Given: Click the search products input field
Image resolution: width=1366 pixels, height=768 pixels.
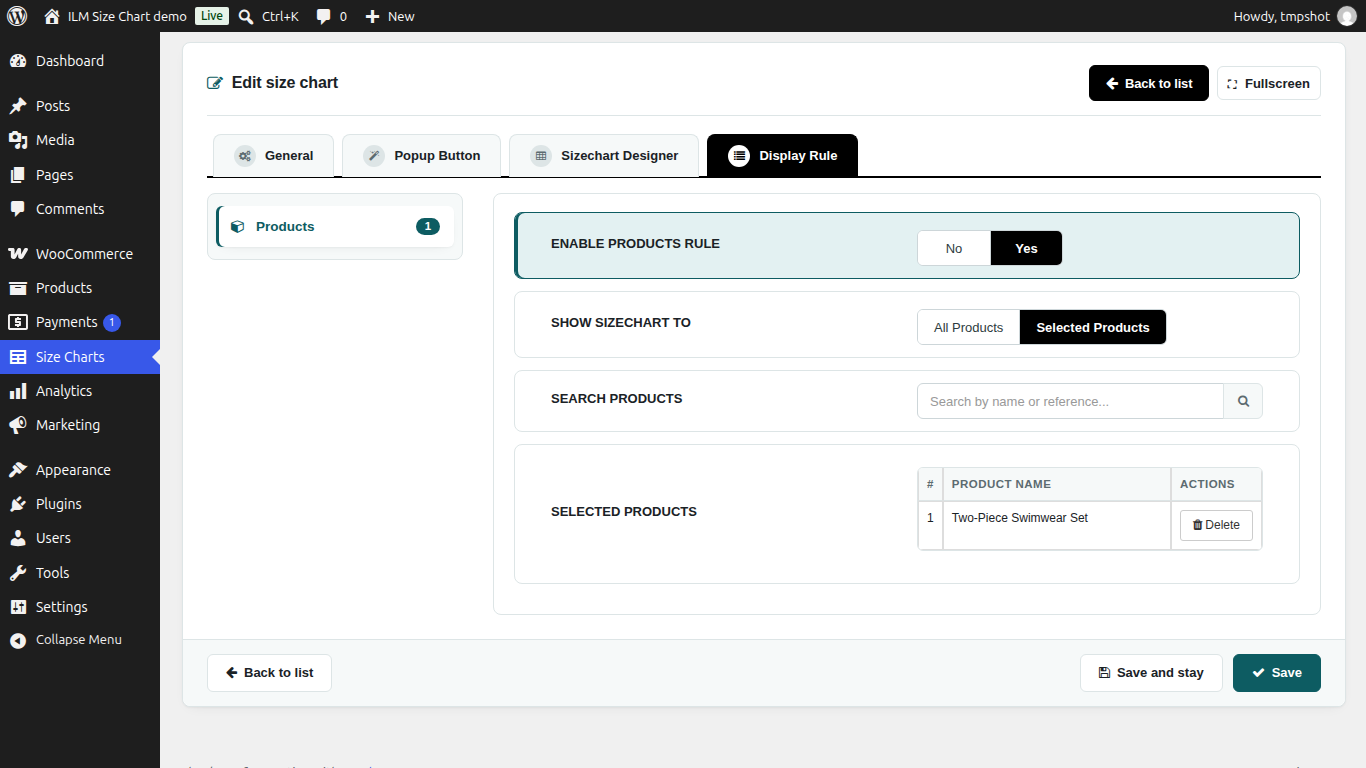Looking at the screenshot, I should click(x=1070, y=401).
